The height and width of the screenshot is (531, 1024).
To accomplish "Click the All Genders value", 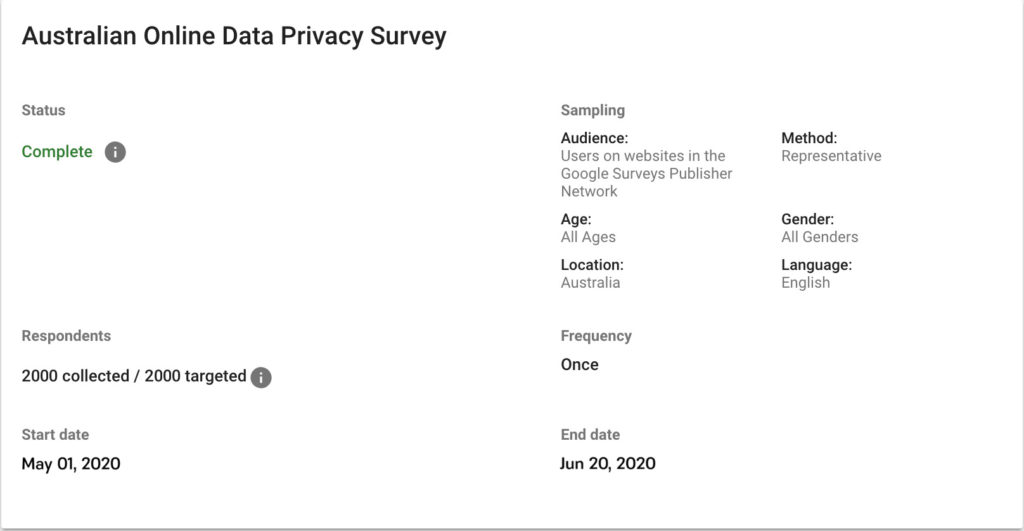I will click(820, 237).
